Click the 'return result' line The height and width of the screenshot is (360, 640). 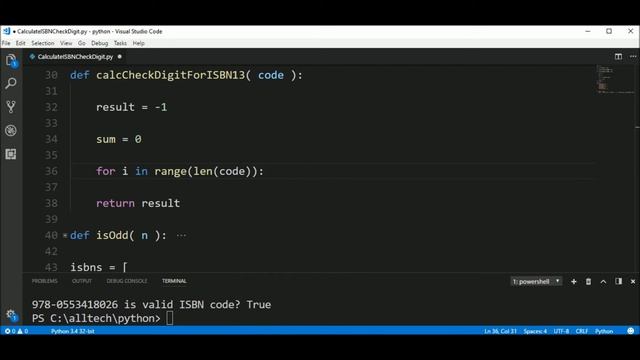pyautogui.click(x=138, y=203)
